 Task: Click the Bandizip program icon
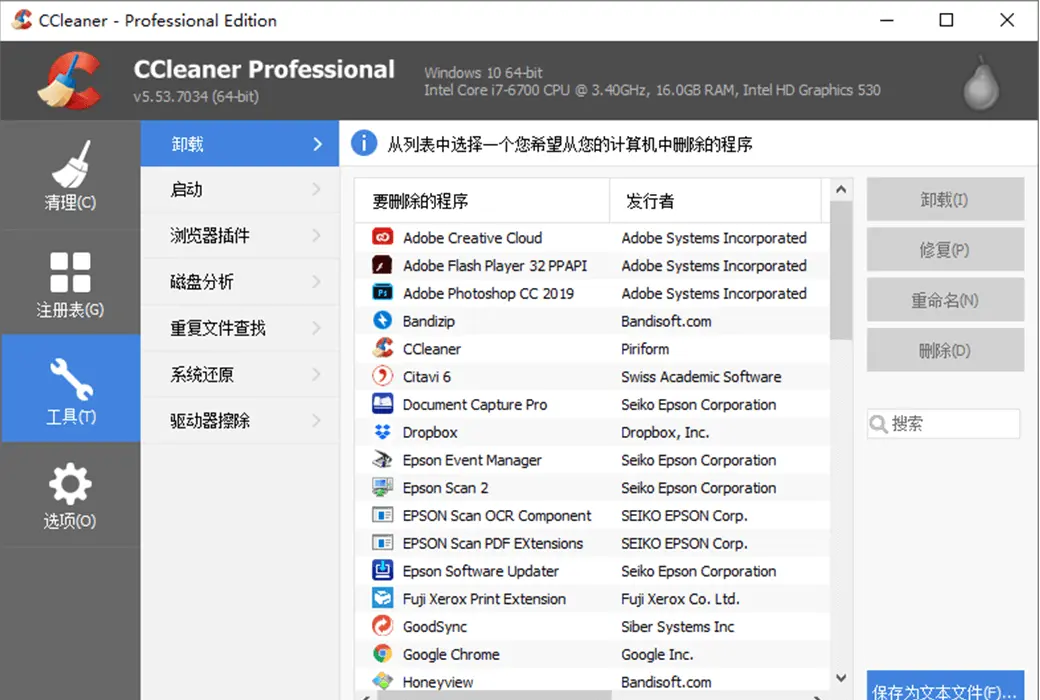coord(382,320)
